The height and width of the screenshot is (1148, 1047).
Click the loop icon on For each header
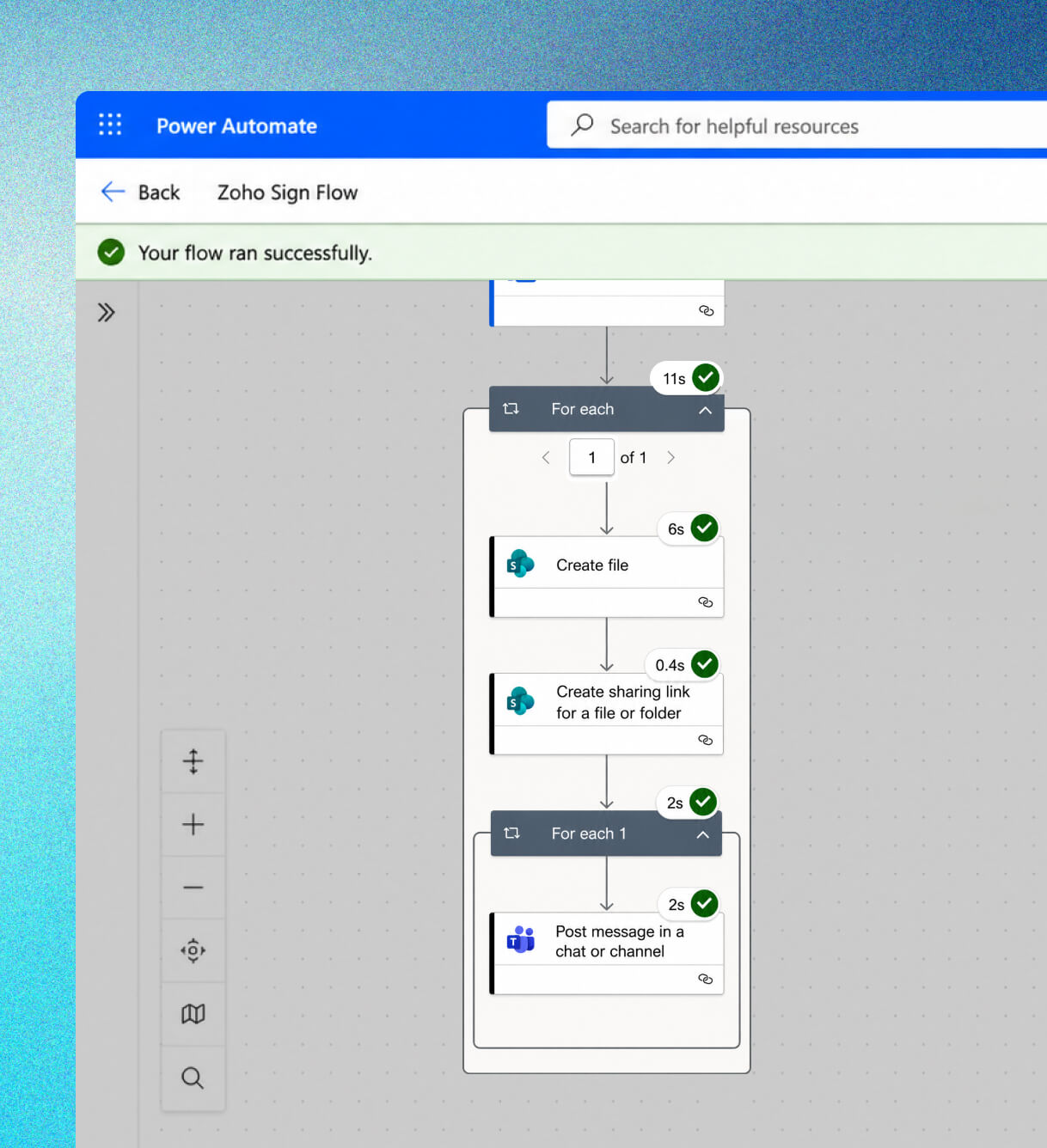[511, 409]
